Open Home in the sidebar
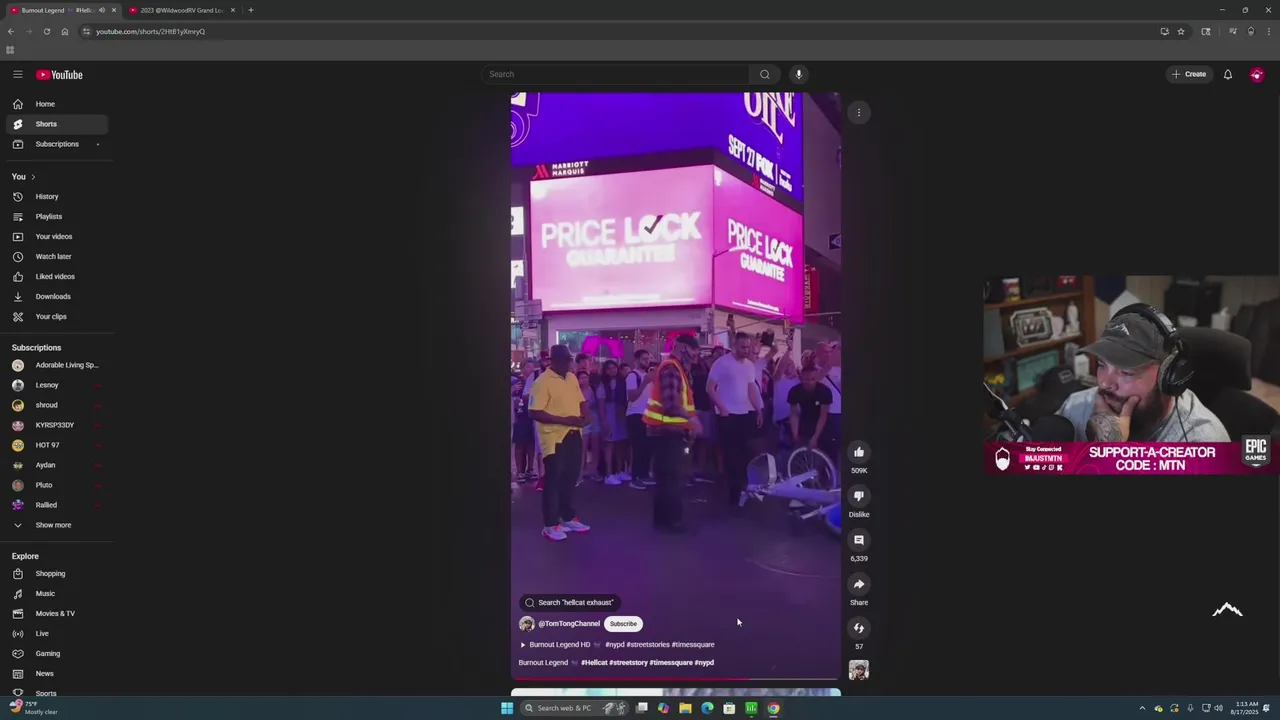 [x=55, y=104]
